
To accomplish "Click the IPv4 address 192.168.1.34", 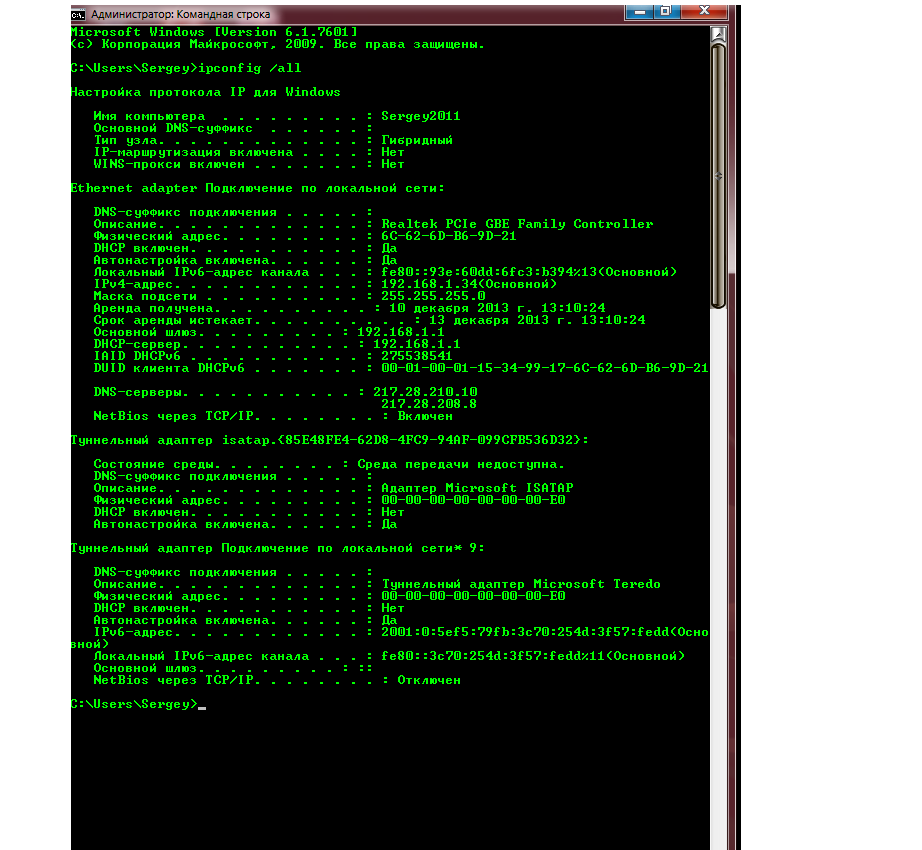I will coord(429,285).
